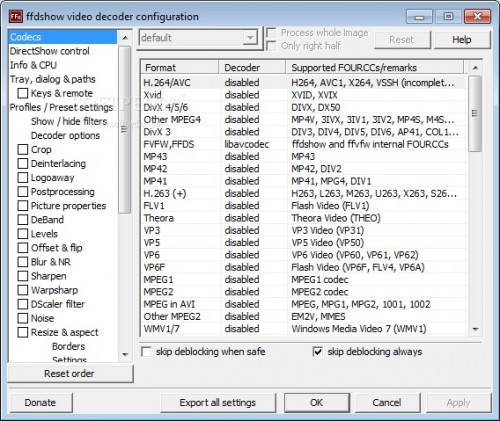Select the MPEG in AVI row
Viewport: 500px width, 421px height.
pos(303,304)
